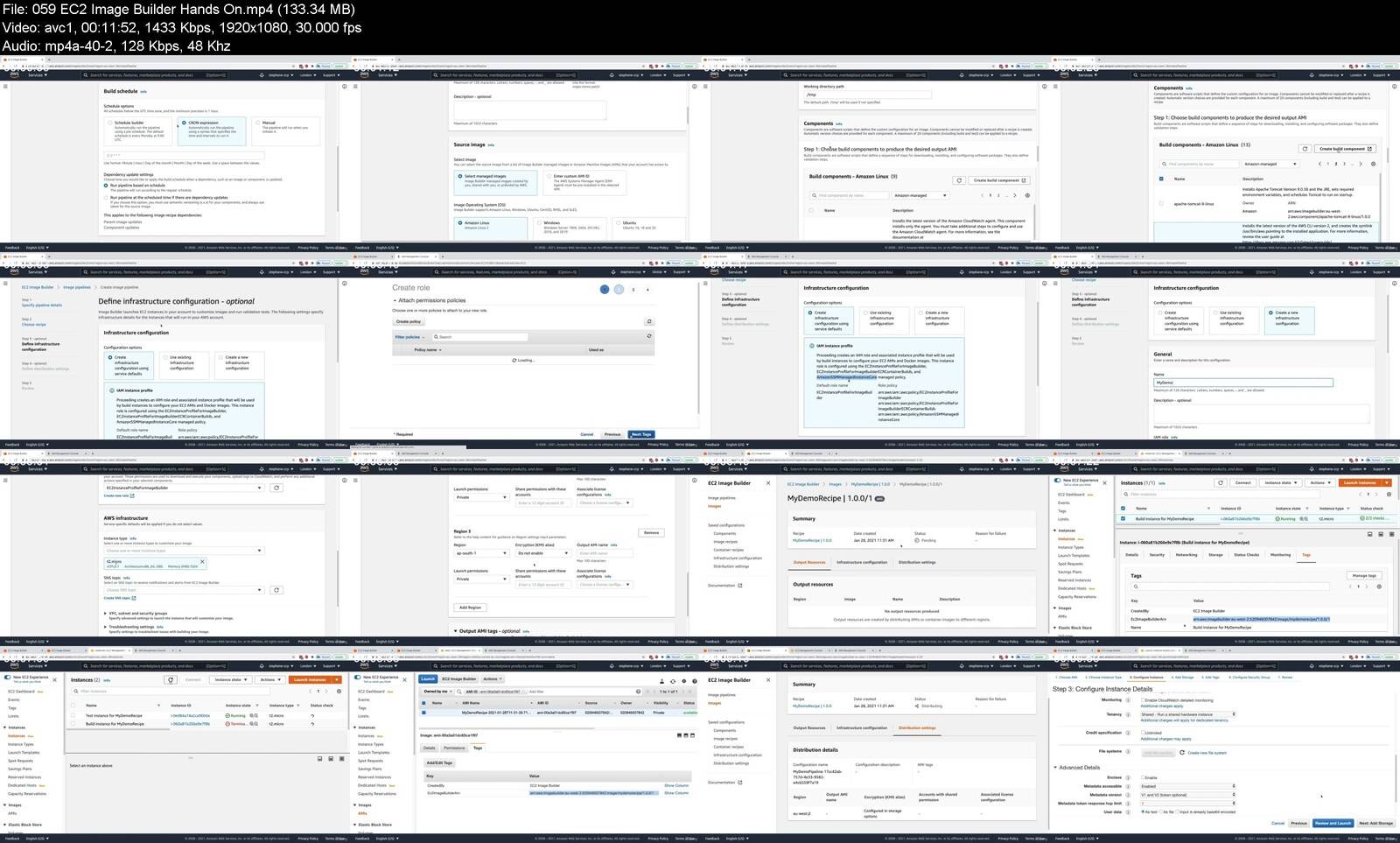Close EC2 Image Builder side navigation in MyDemoRecipe frame
1400x843 pixels.
(768, 483)
